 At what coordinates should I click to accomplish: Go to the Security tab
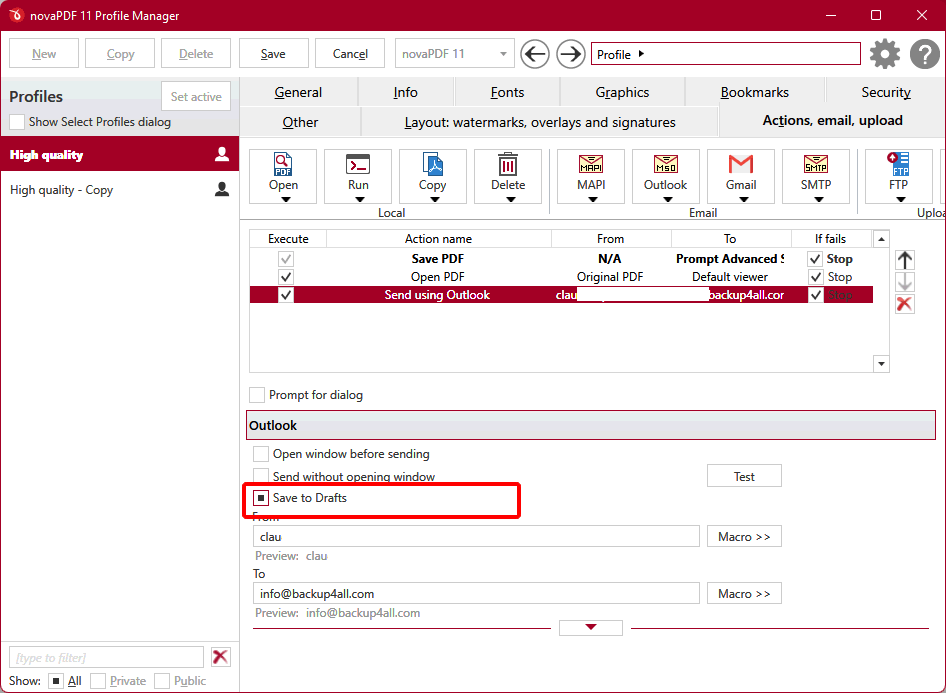pos(885,92)
